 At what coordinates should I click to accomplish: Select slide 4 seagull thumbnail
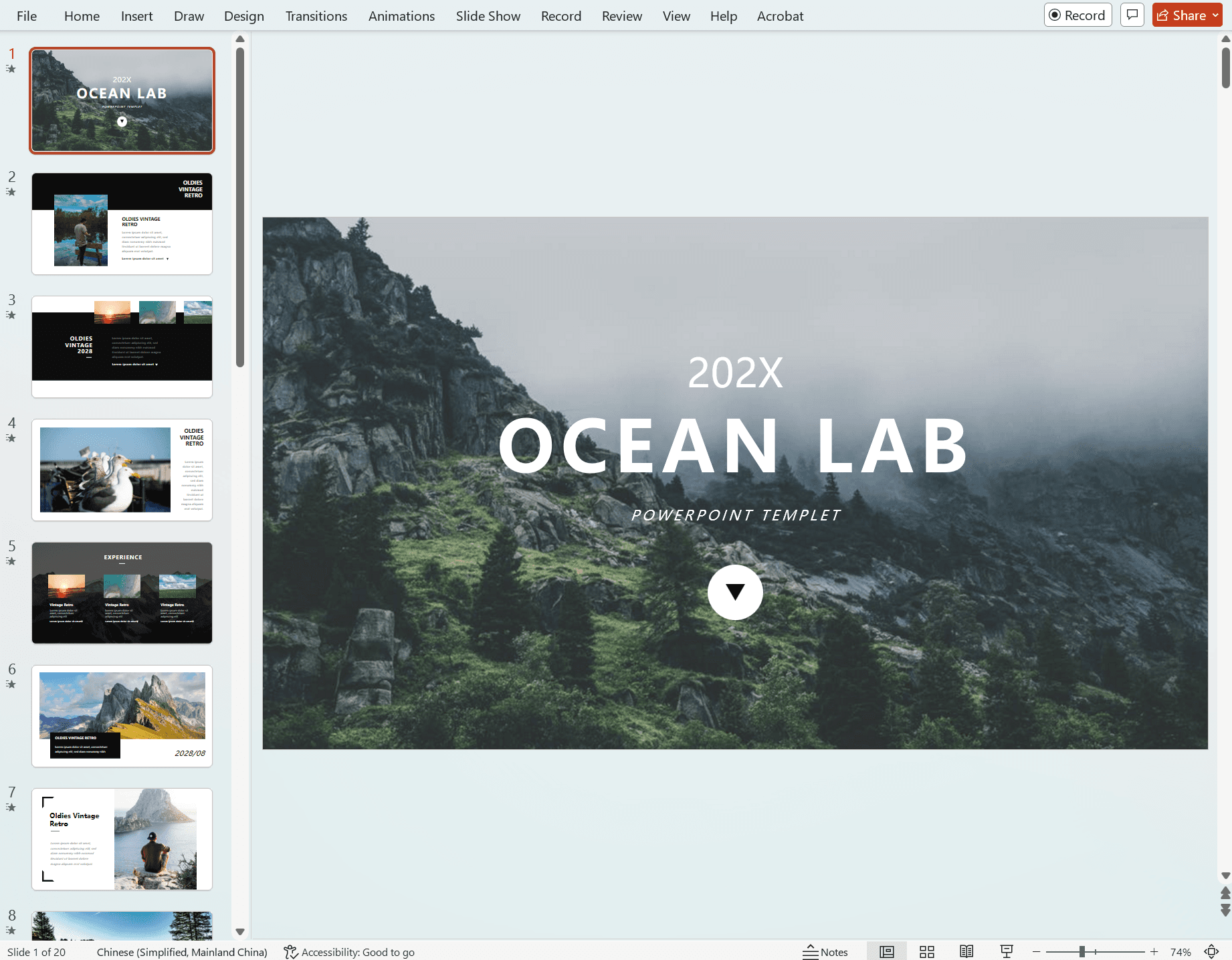pyautogui.click(x=122, y=470)
